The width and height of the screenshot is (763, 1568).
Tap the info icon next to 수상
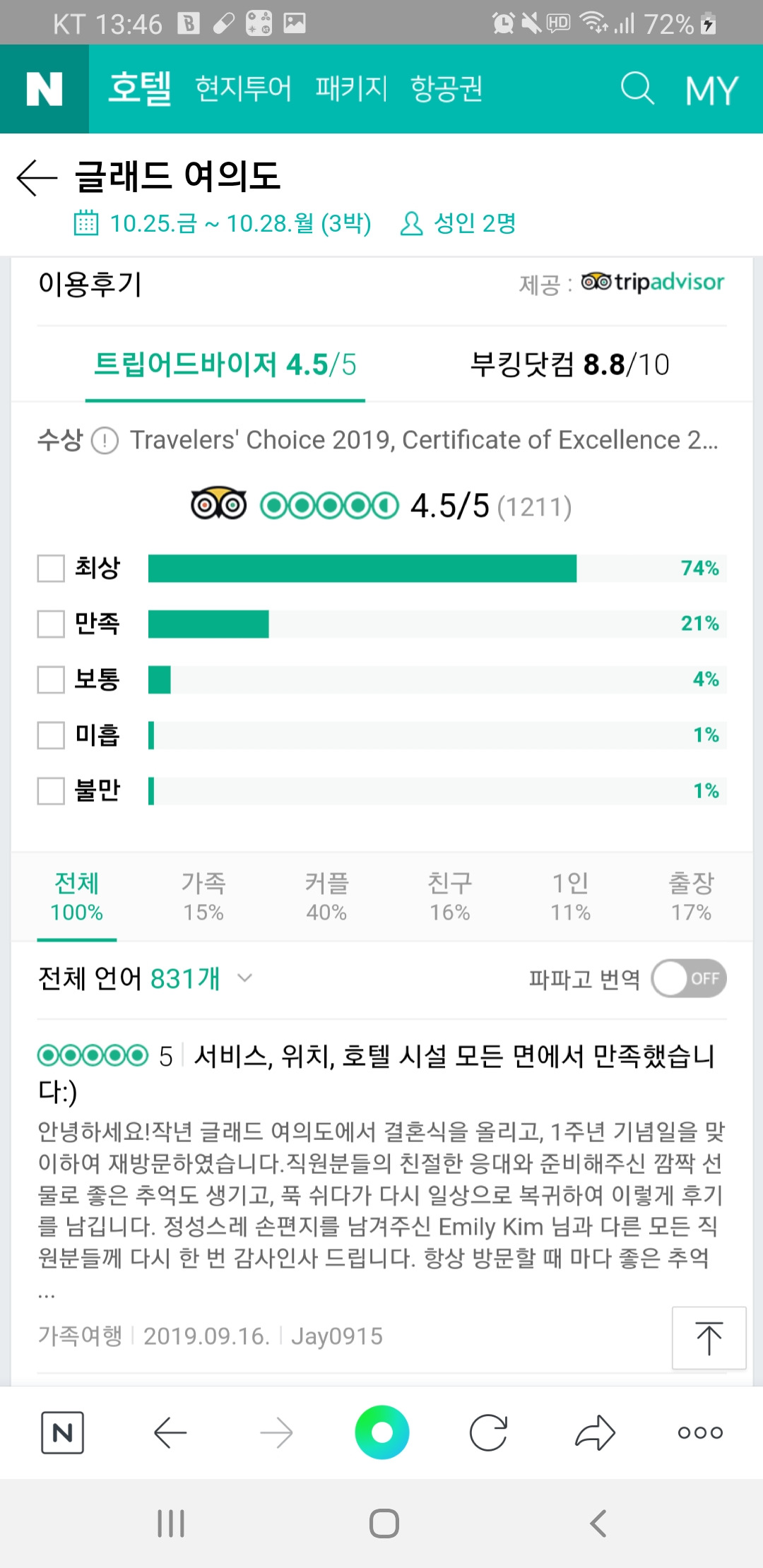(105, 441)
